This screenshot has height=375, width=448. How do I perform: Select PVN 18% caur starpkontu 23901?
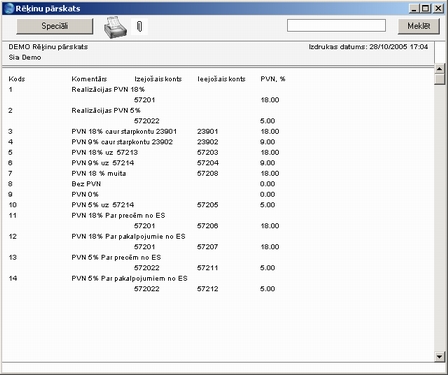pyautogui.click(x=124, y=131)
